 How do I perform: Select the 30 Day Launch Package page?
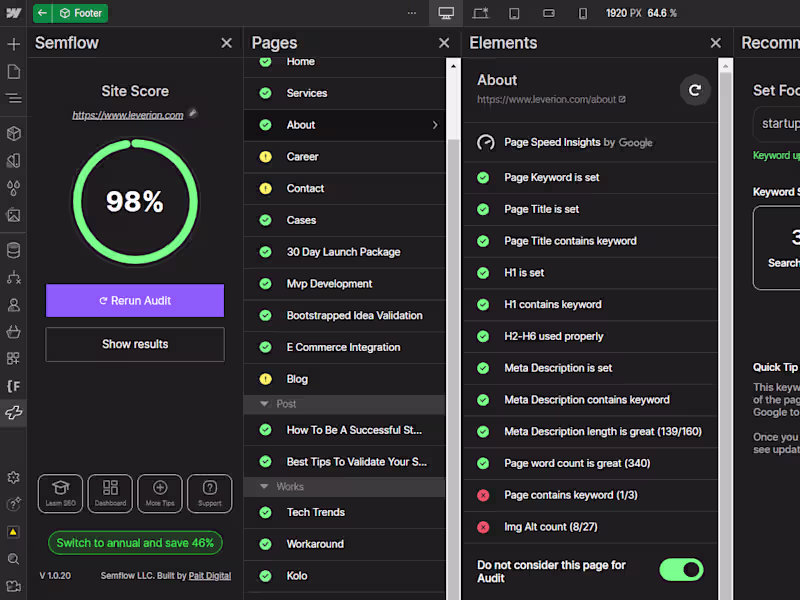click(344, 252)
